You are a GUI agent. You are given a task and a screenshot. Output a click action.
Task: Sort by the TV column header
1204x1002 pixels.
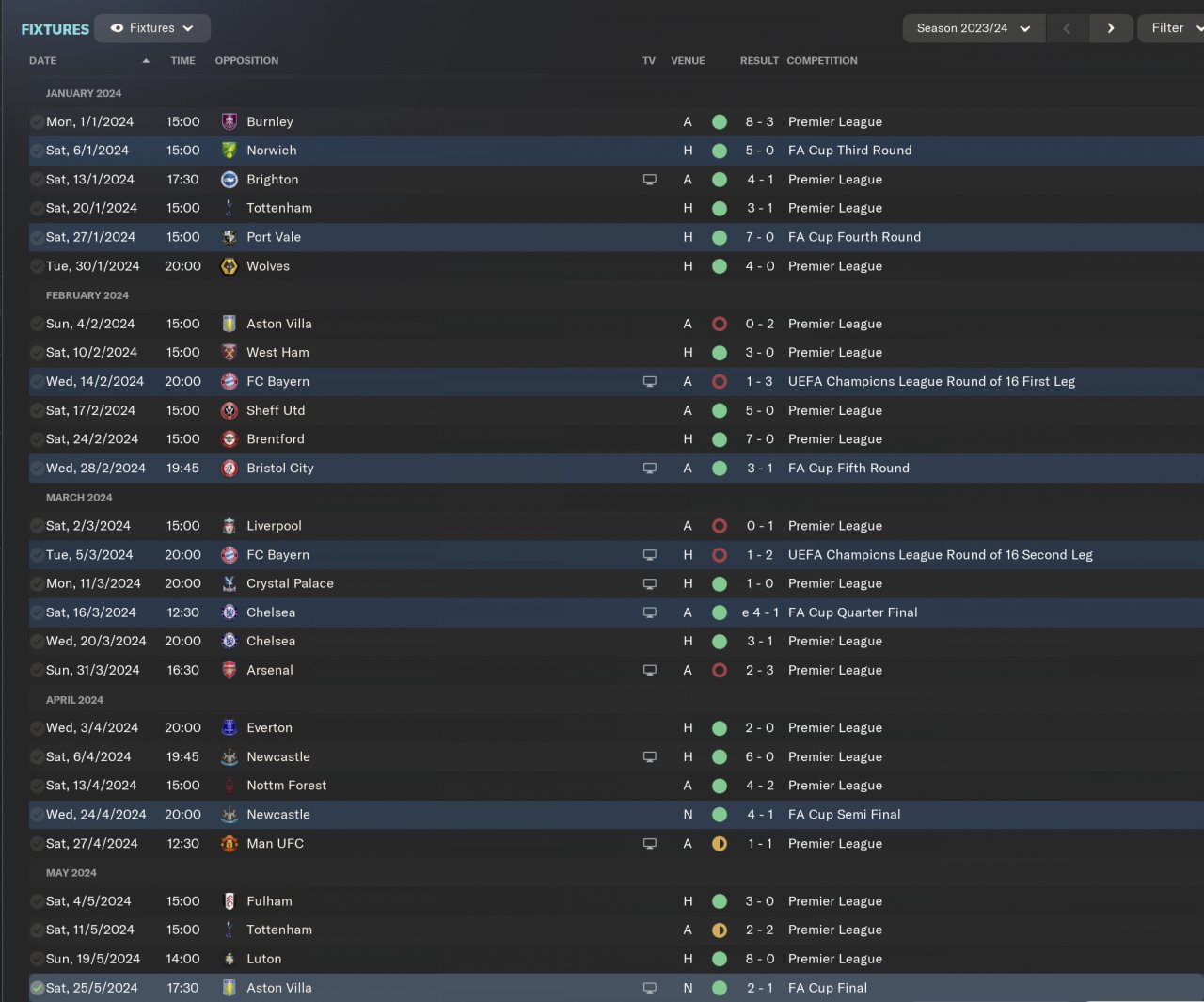click(649, 61)
